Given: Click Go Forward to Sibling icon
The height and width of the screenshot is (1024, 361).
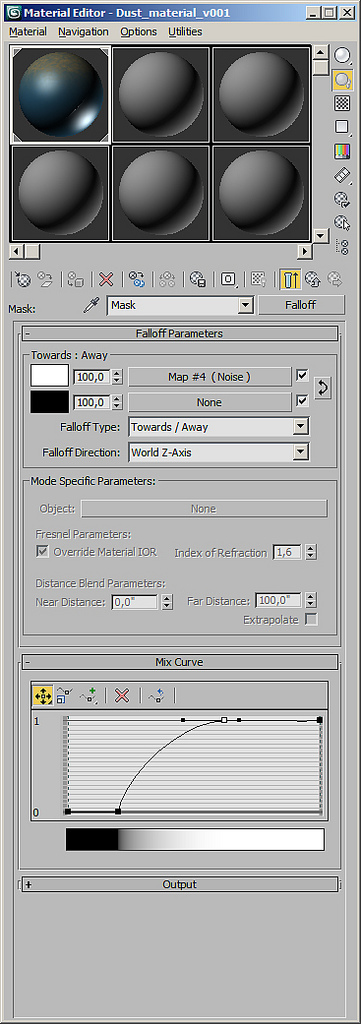Looking at the screenshot, I should [334, 280].
